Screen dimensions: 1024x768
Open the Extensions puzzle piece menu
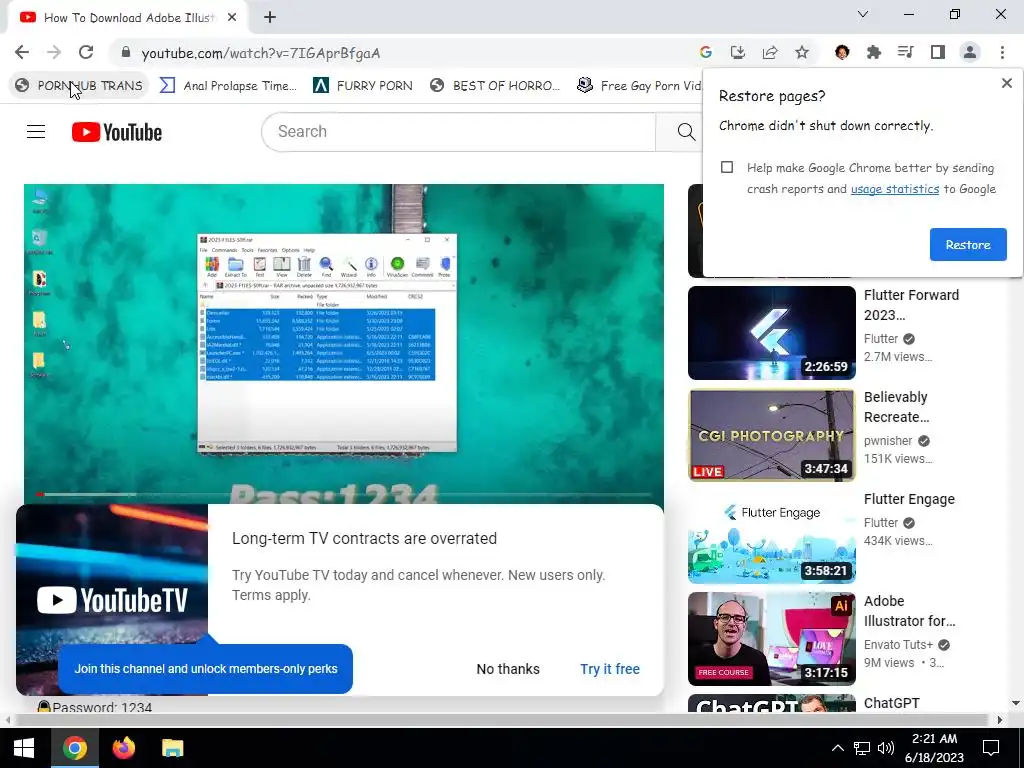click(874, 52)
